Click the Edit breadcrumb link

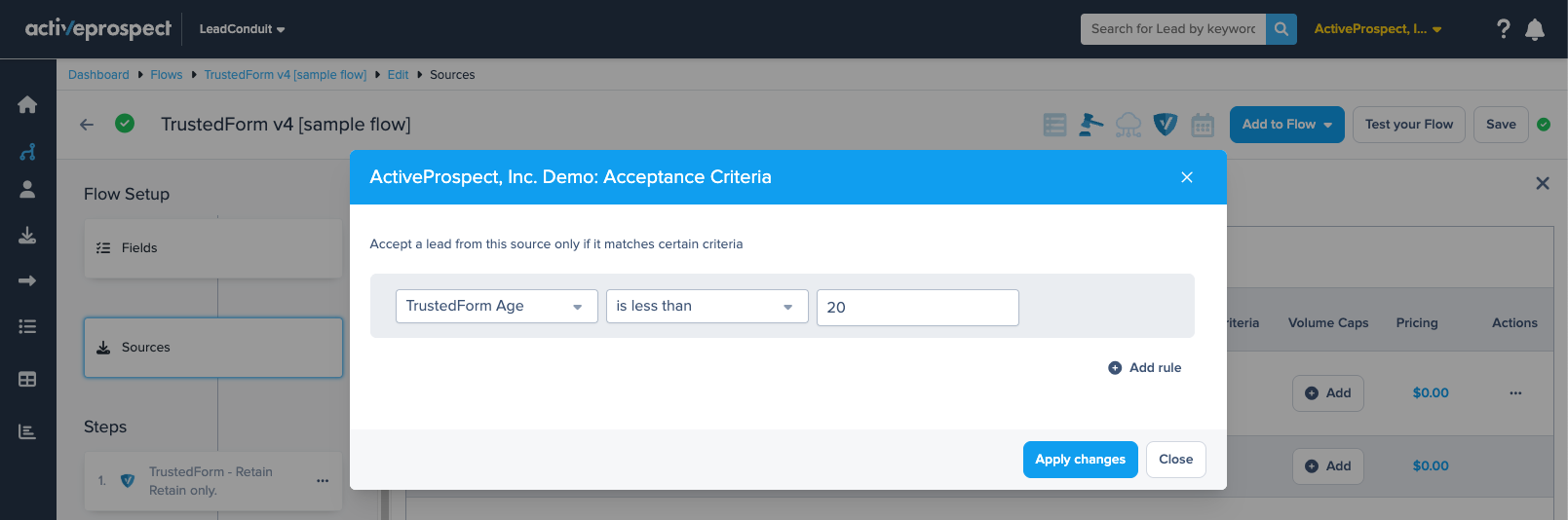398,75
